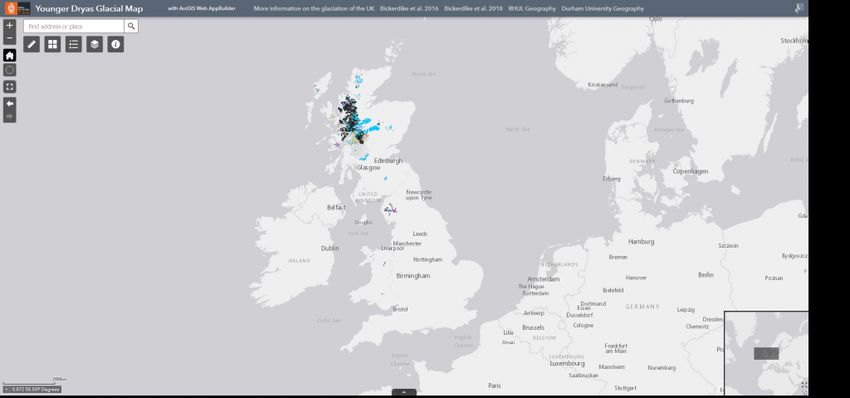Expand the attribute table bottom arrow
Viewport: 850px width, 398px height.
click(404, 392)
